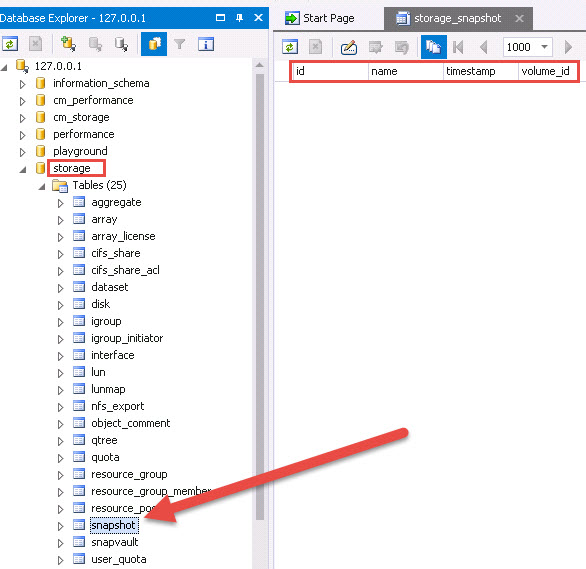This screenshot has height=569, width=586.
Task: Open the 1000 page size dropdown
Action: coord(545,47)
